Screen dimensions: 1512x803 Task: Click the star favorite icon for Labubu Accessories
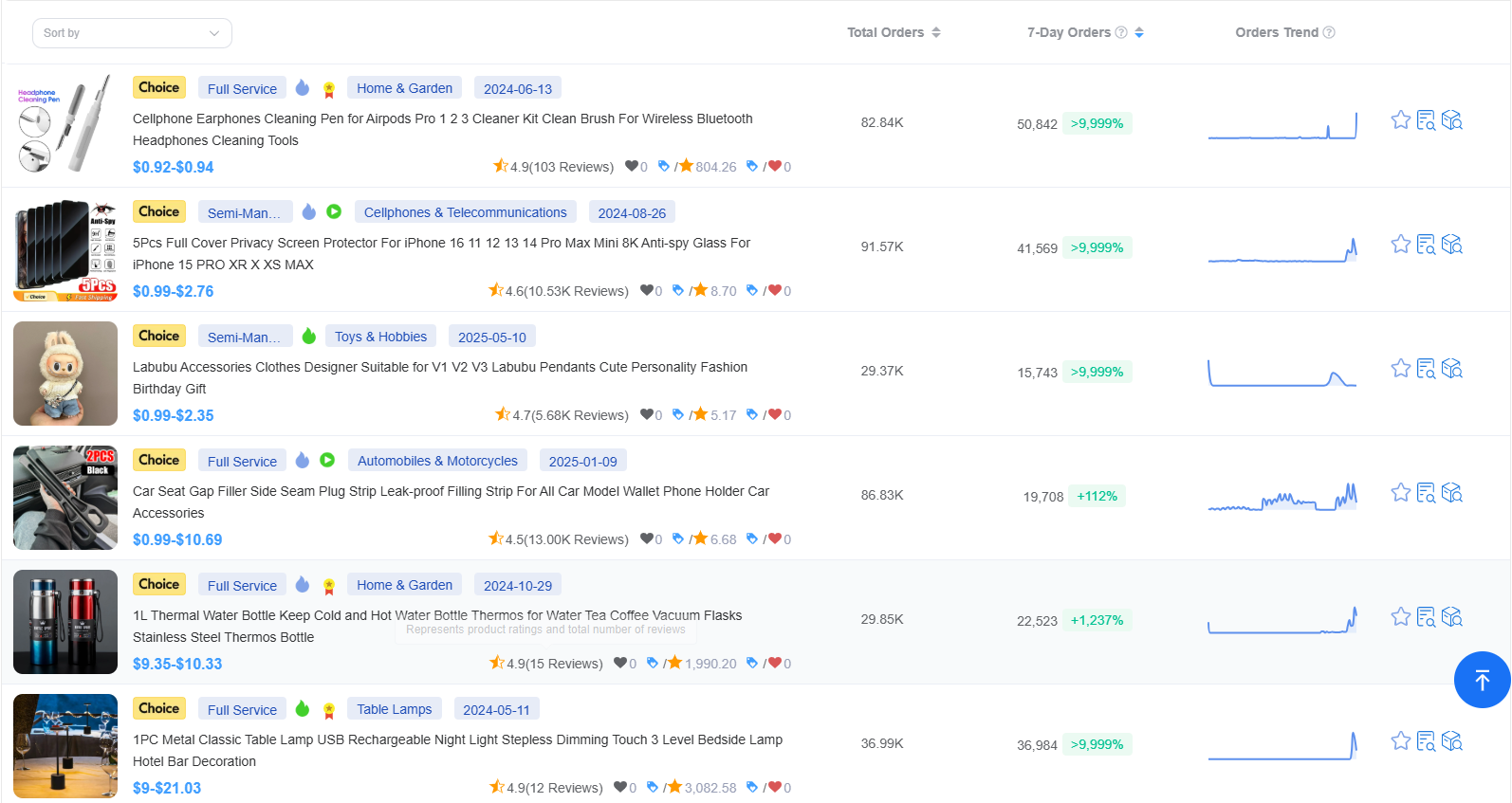[x=1400, y=369]
